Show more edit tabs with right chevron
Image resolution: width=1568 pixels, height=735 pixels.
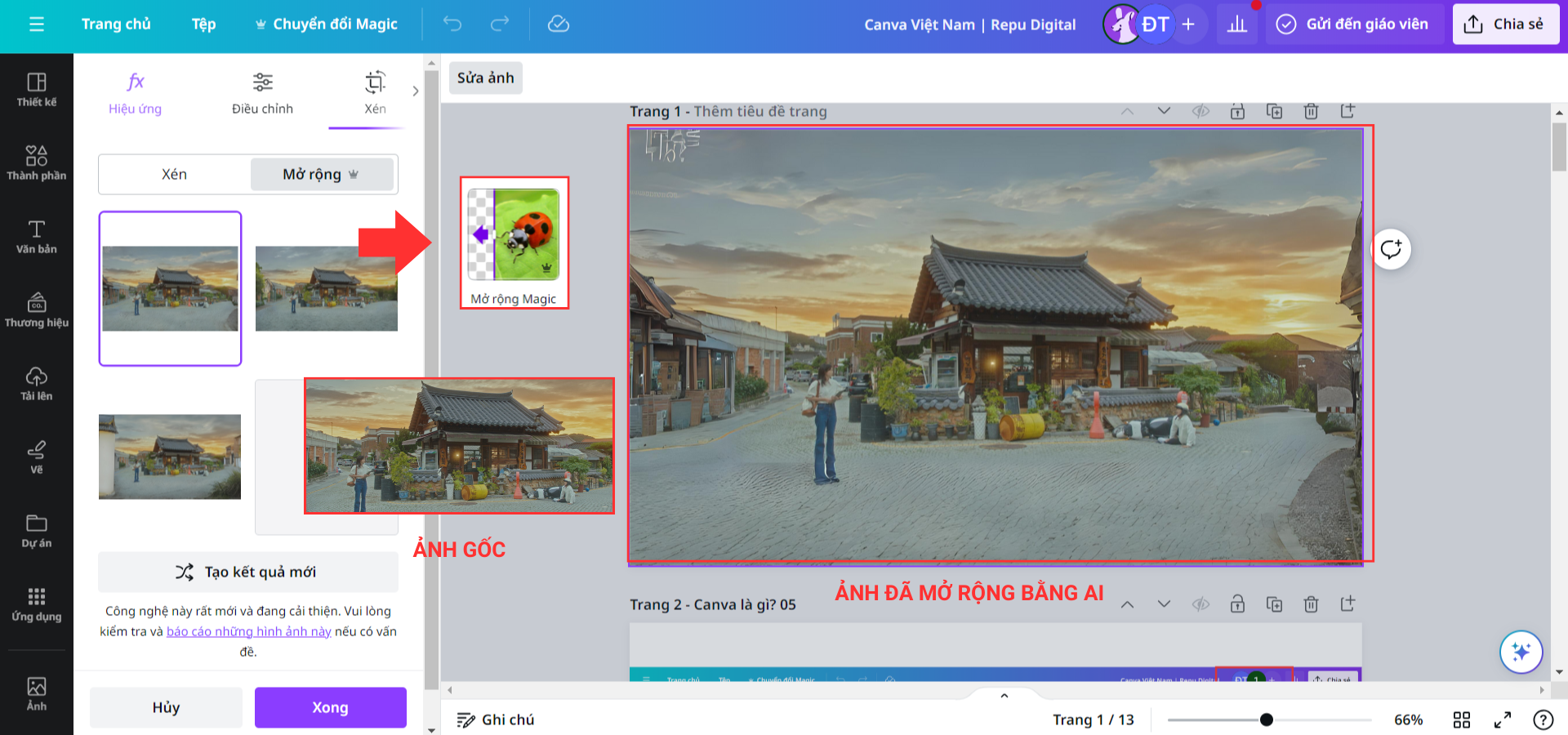pyautogui.click(x=416, y=91)
